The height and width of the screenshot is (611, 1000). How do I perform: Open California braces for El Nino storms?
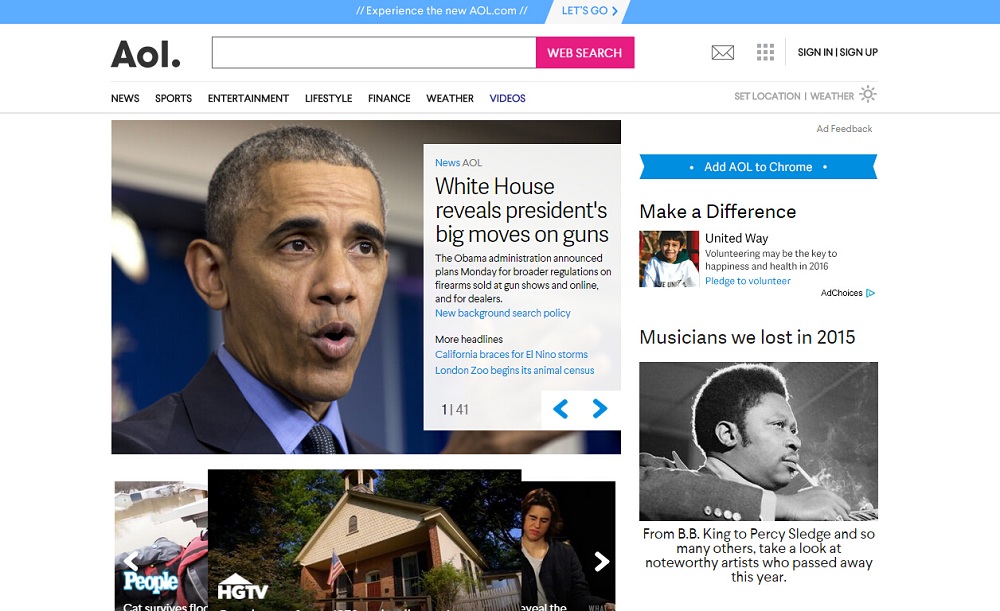coord(511,355)
